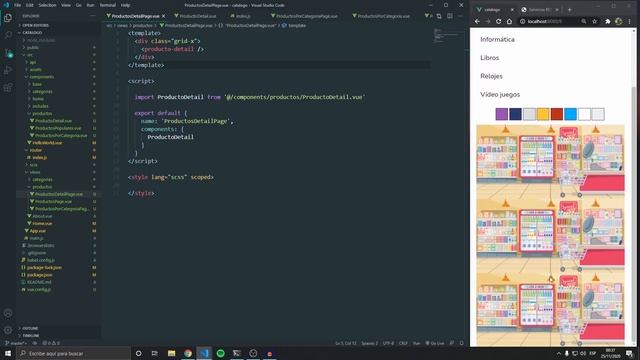
Task: Open the Run and Debug view icon
Action: point(8,70)
